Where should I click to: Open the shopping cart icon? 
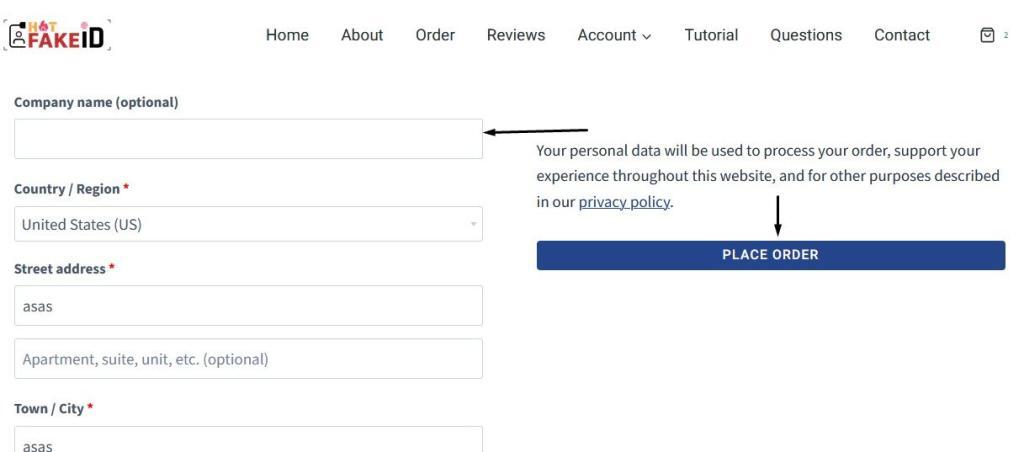tap(987, 35)
